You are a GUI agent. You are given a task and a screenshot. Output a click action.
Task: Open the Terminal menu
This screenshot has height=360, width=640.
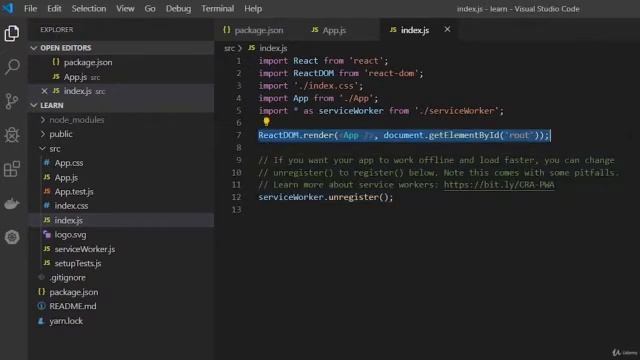tap(218, 9)
